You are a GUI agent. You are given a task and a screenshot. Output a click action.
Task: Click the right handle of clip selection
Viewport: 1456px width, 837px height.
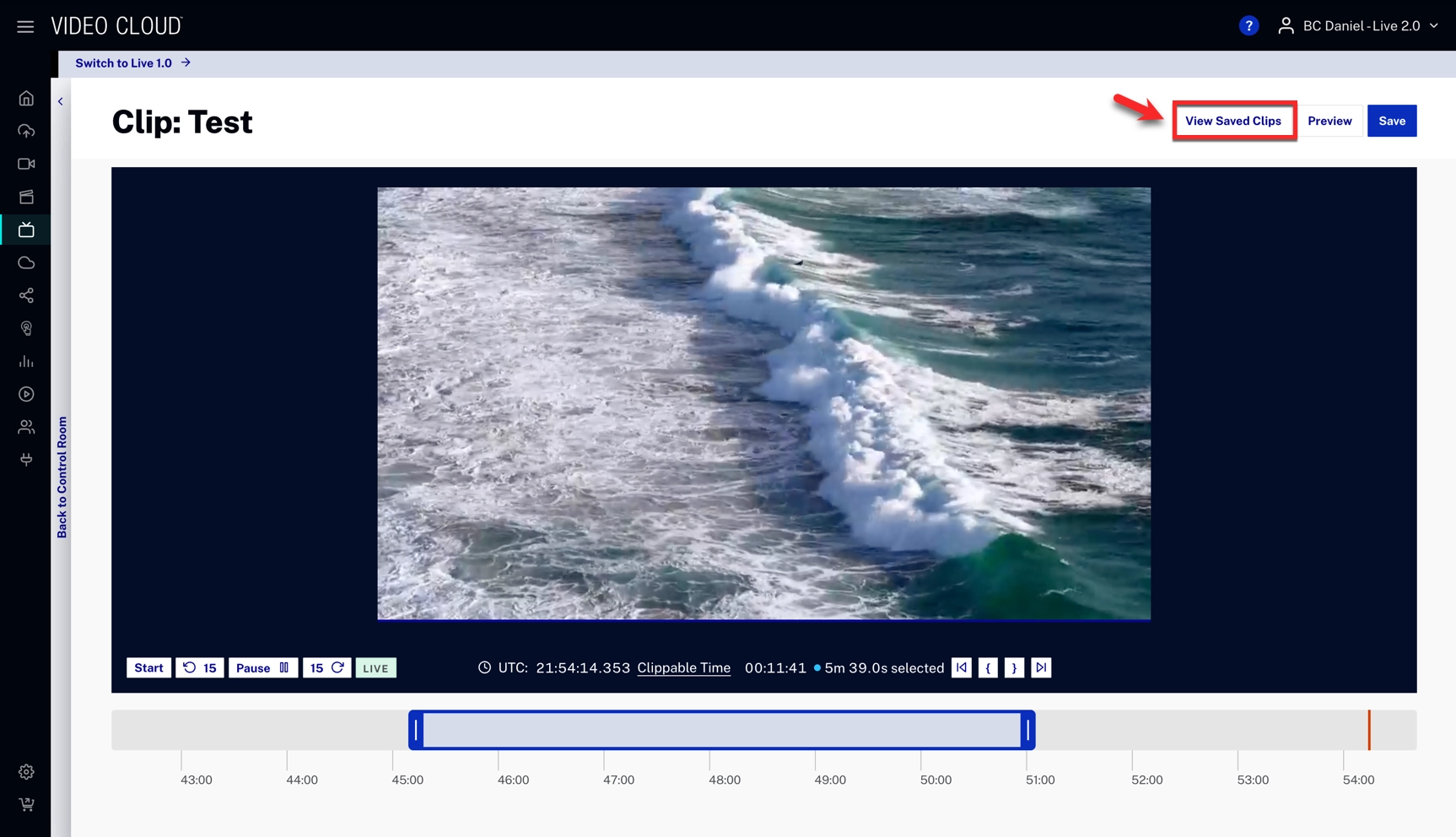1027,731
